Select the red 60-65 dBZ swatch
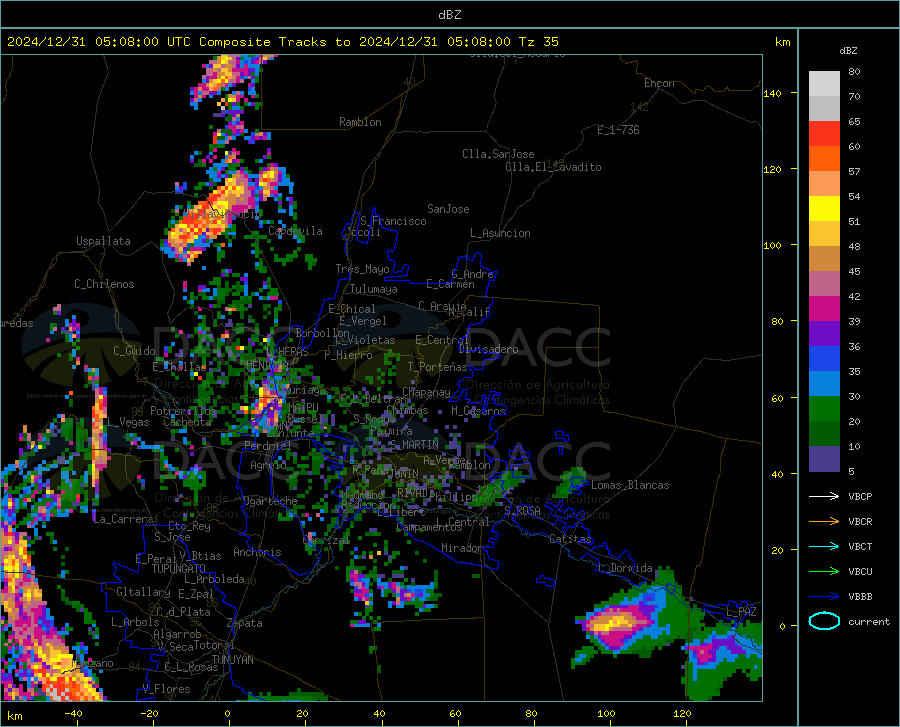The width and height of the screenshot is (900, 727). pyautogui.click(x=824, y=134)
